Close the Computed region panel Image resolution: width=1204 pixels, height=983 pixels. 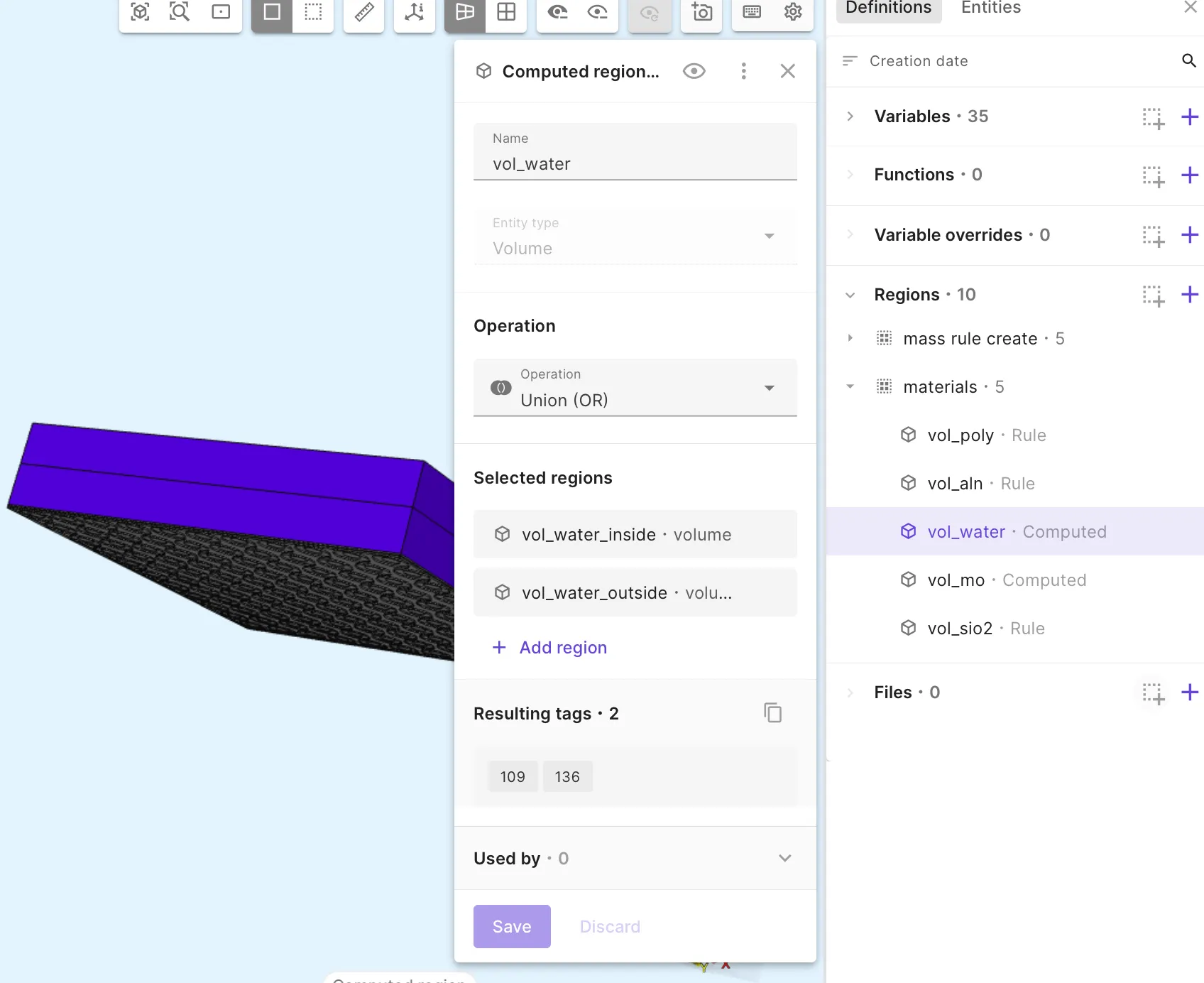pyautogui.click(x=787, y=71)
